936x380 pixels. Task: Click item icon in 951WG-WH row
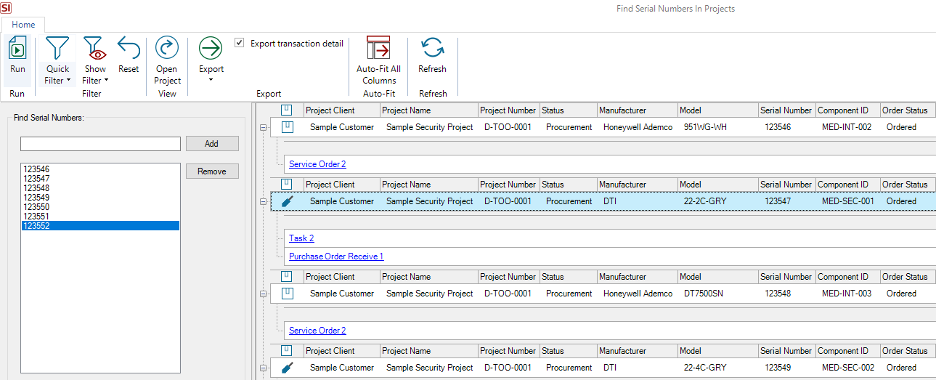[x=287, y=127]
